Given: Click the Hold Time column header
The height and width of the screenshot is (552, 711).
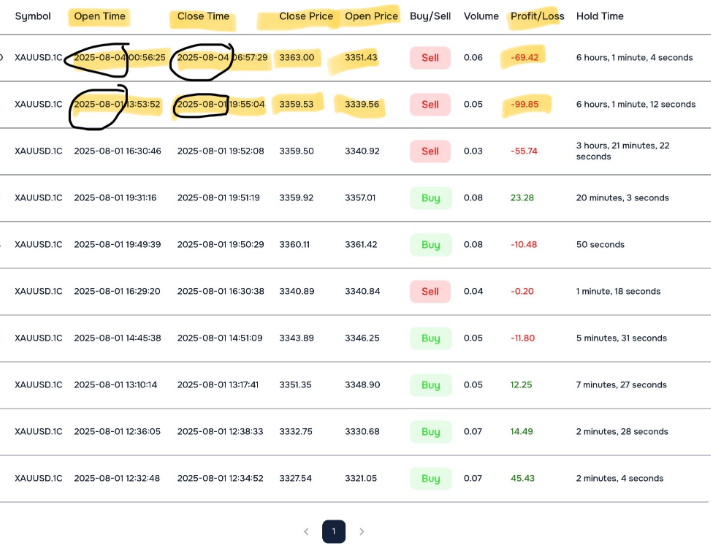Looking at the screenshot, I should coord(600,16).
